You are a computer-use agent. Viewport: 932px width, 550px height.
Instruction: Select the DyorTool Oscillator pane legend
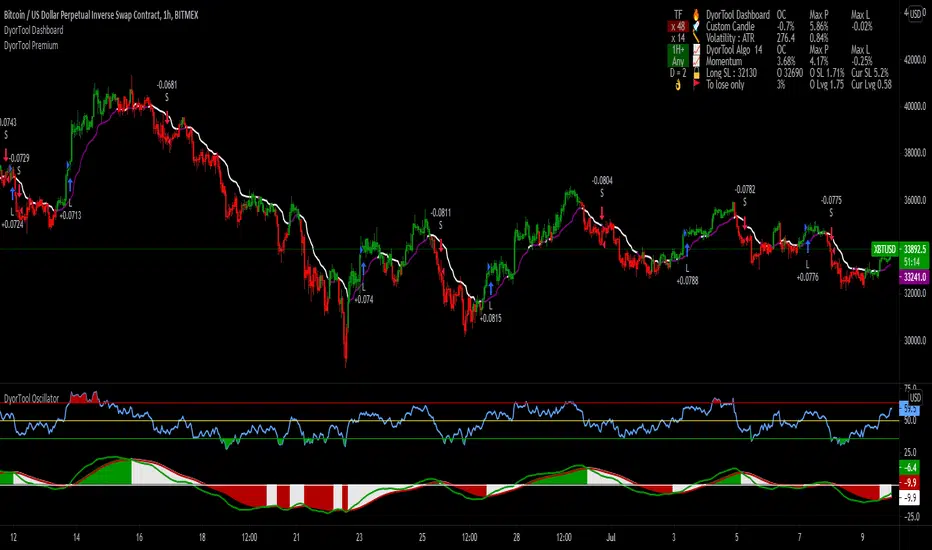coord(32,398)
